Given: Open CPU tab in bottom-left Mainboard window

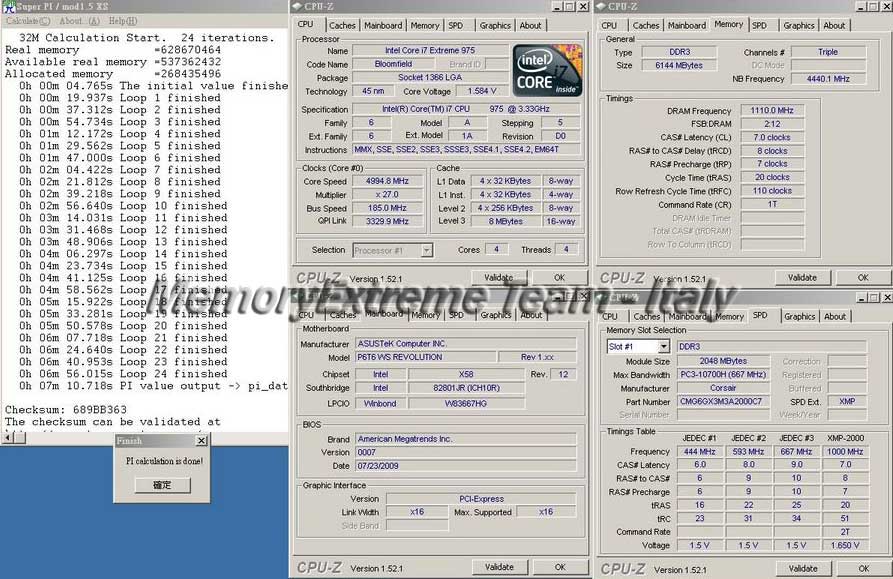Looking at the screenshot, I should 306,315.
